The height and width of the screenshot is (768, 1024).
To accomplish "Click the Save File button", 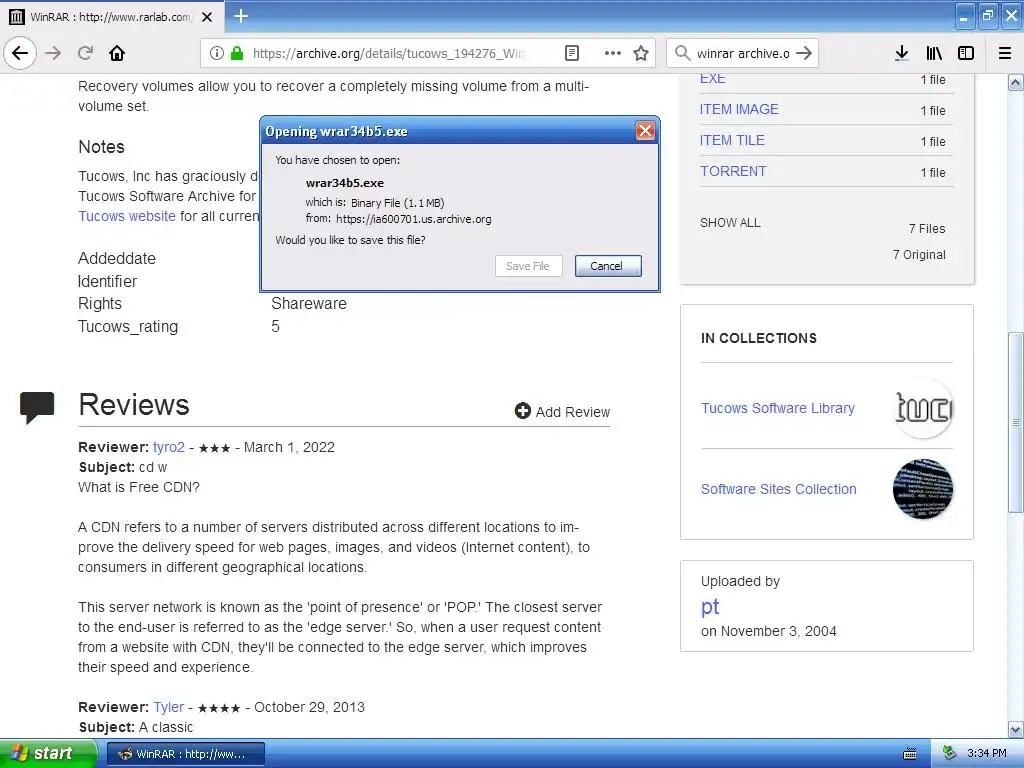I will point(528,266).
